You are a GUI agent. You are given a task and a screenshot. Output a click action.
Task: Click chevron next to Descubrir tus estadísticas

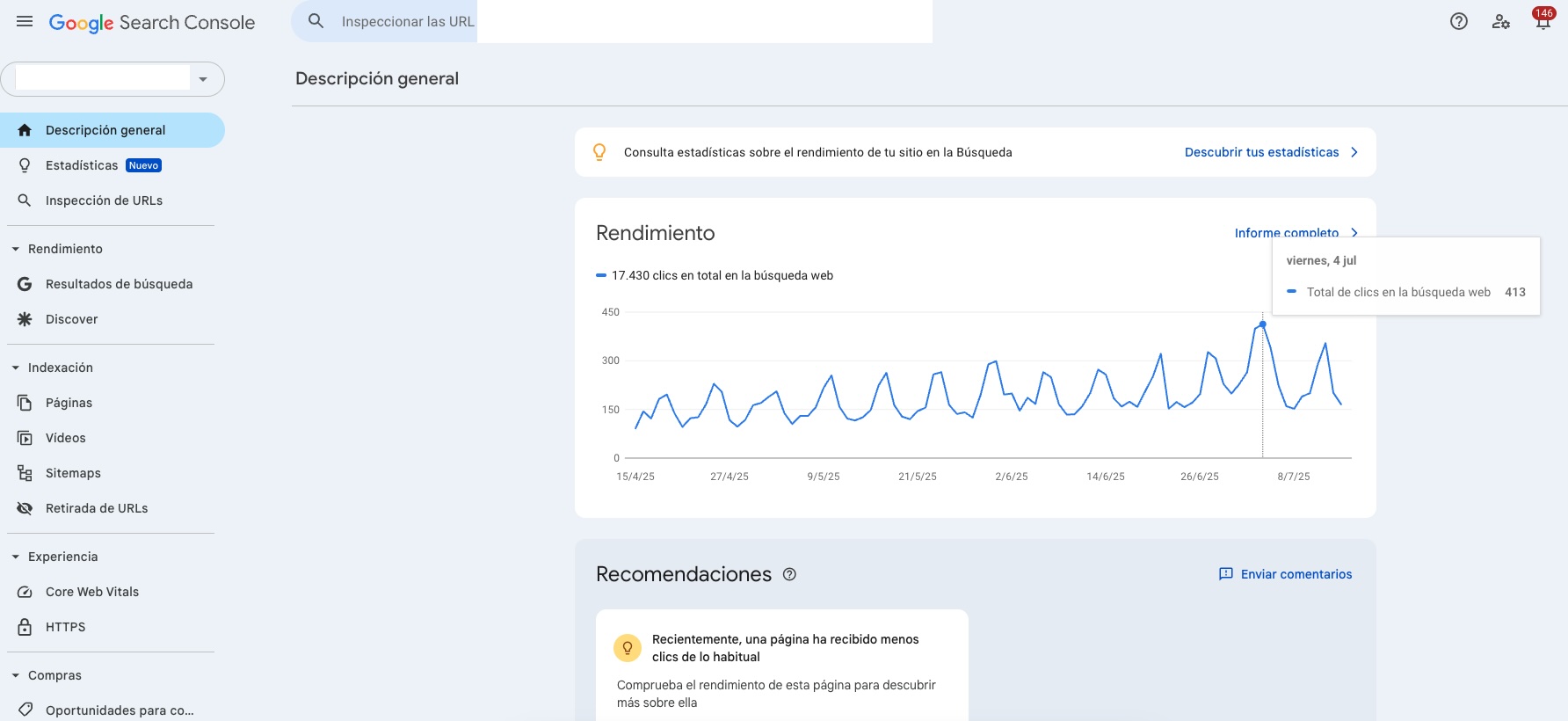click(x=1354, y=152)
